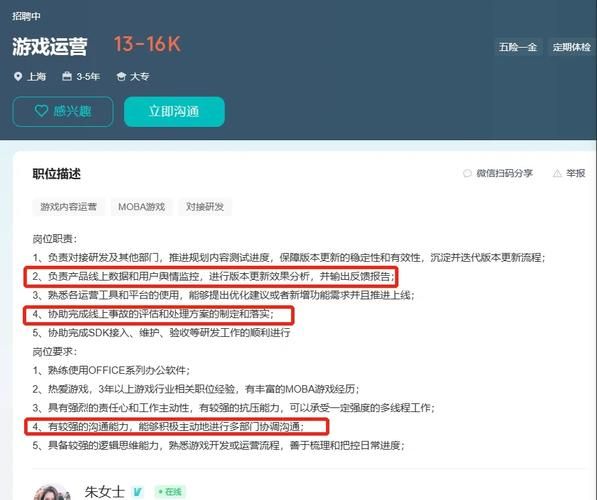
Task: Click the 感兴趣 heart button
Action: click(63, 112)
